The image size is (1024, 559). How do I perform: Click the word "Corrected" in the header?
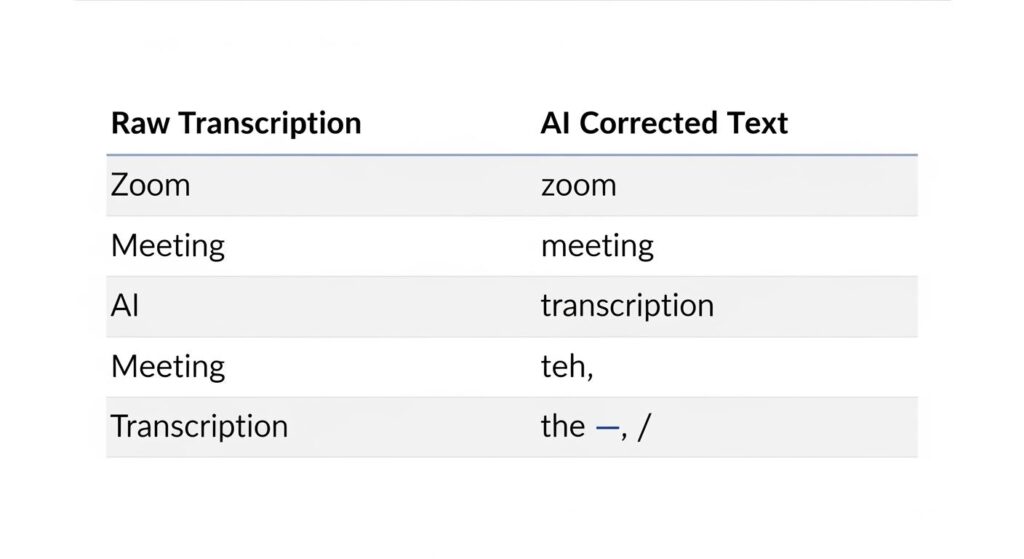(x=650, y=123)
